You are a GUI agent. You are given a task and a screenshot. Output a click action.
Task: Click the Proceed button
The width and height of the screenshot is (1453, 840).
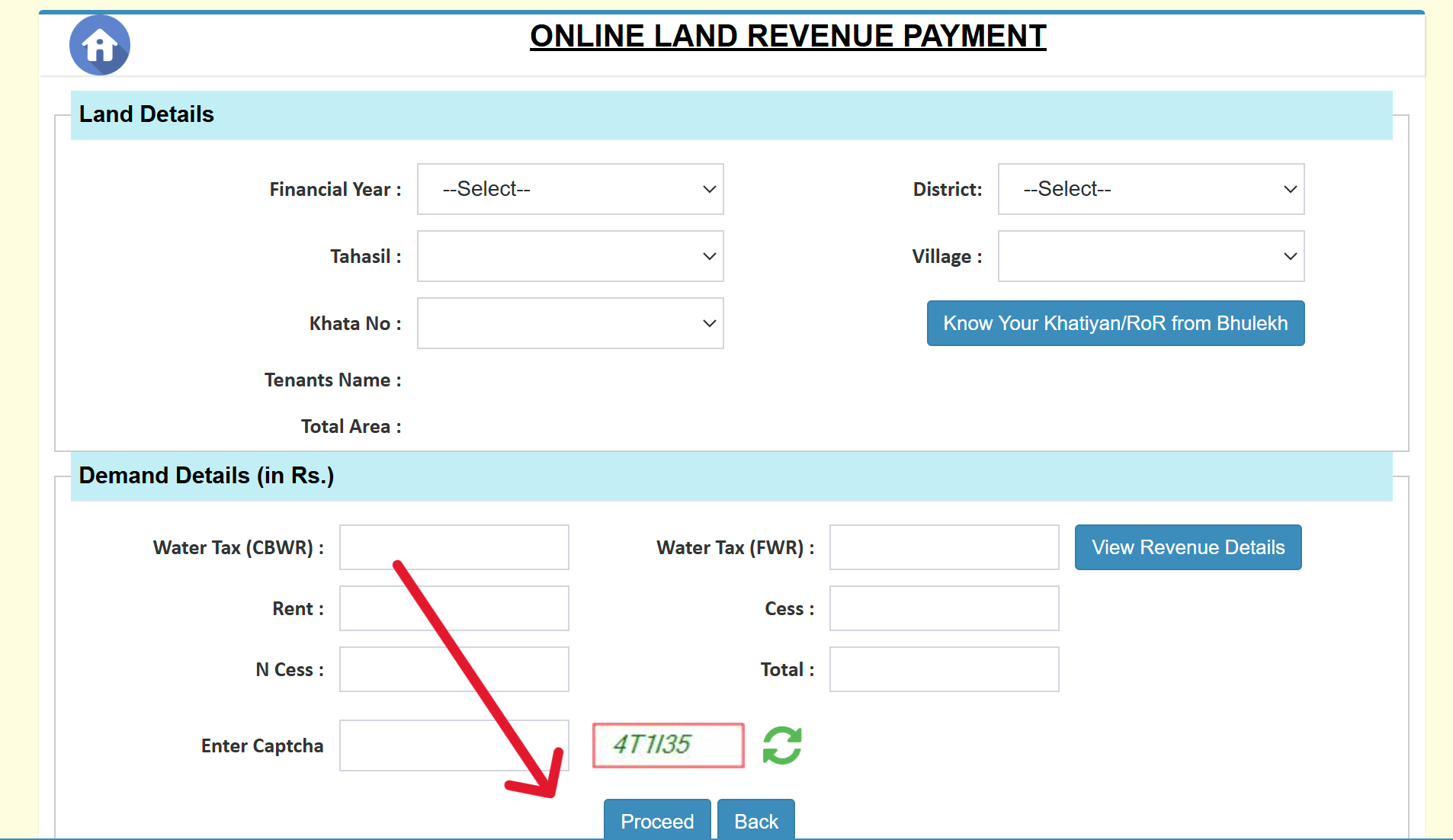coord(657,819)
